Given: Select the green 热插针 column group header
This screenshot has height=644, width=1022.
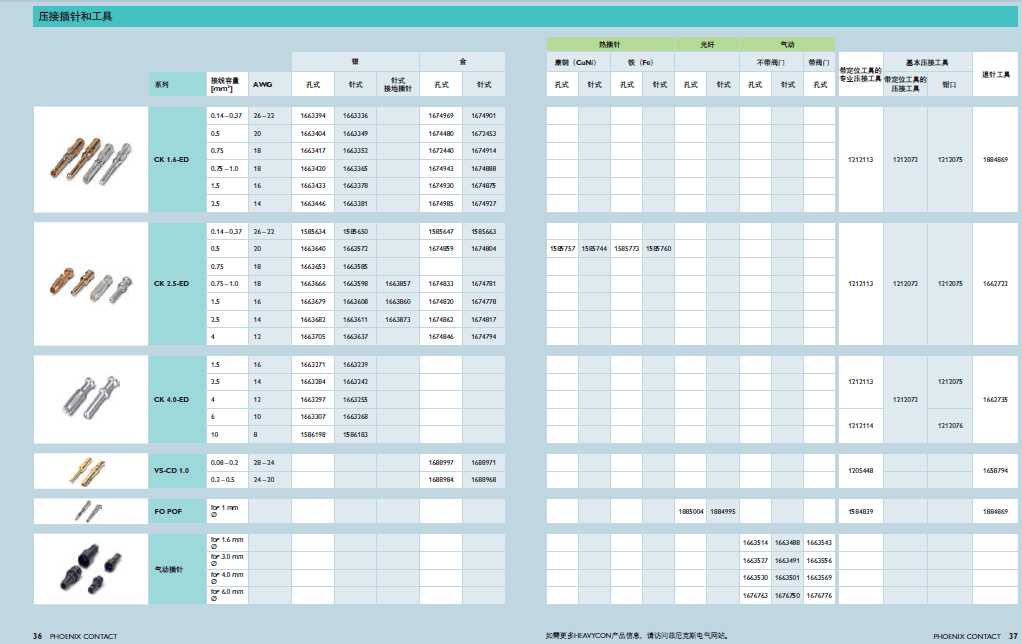Looking at the screenshot, I should (610, 44).
